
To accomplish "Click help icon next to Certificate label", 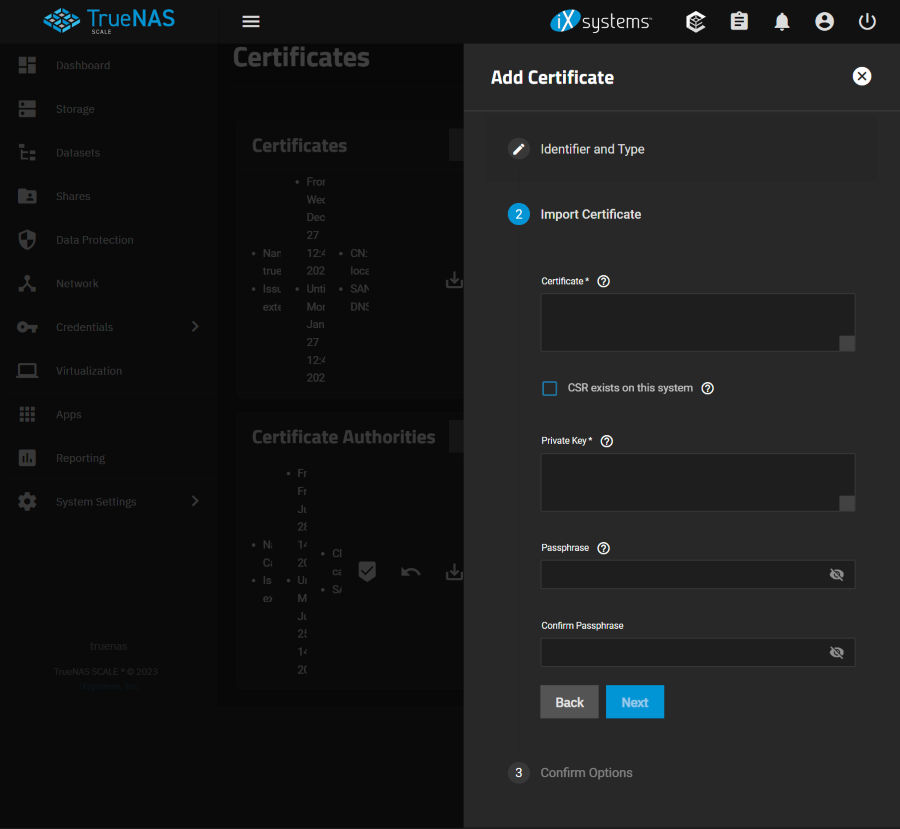I will (x=603, y=282).
